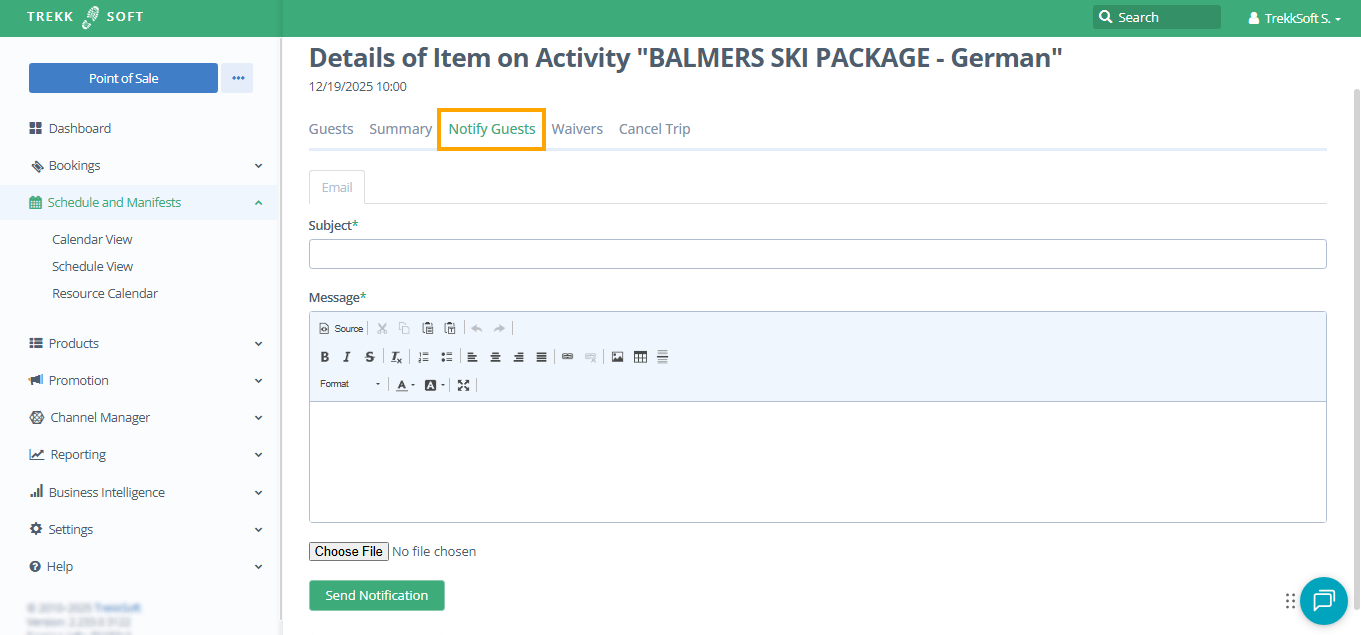This screenshot has height=635, width=1361.
Task: Center align the message text
Action: click(x=495, y=357)
